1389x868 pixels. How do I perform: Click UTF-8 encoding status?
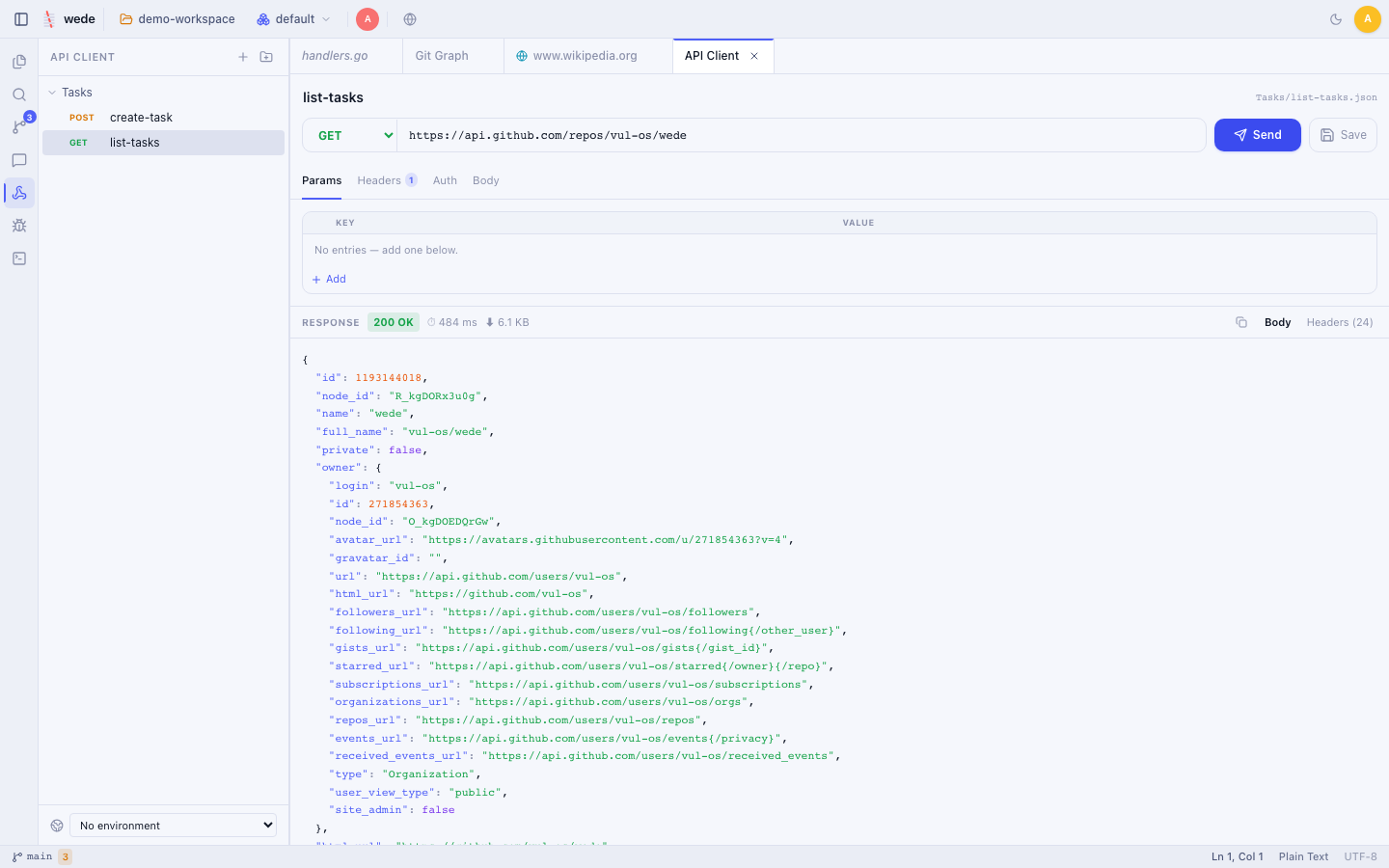point(1360,856)
